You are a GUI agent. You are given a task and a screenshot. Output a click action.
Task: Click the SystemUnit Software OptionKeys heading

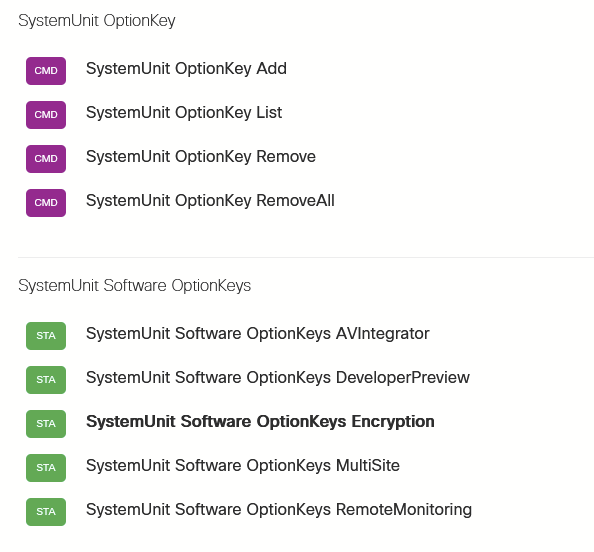[134, 286]
